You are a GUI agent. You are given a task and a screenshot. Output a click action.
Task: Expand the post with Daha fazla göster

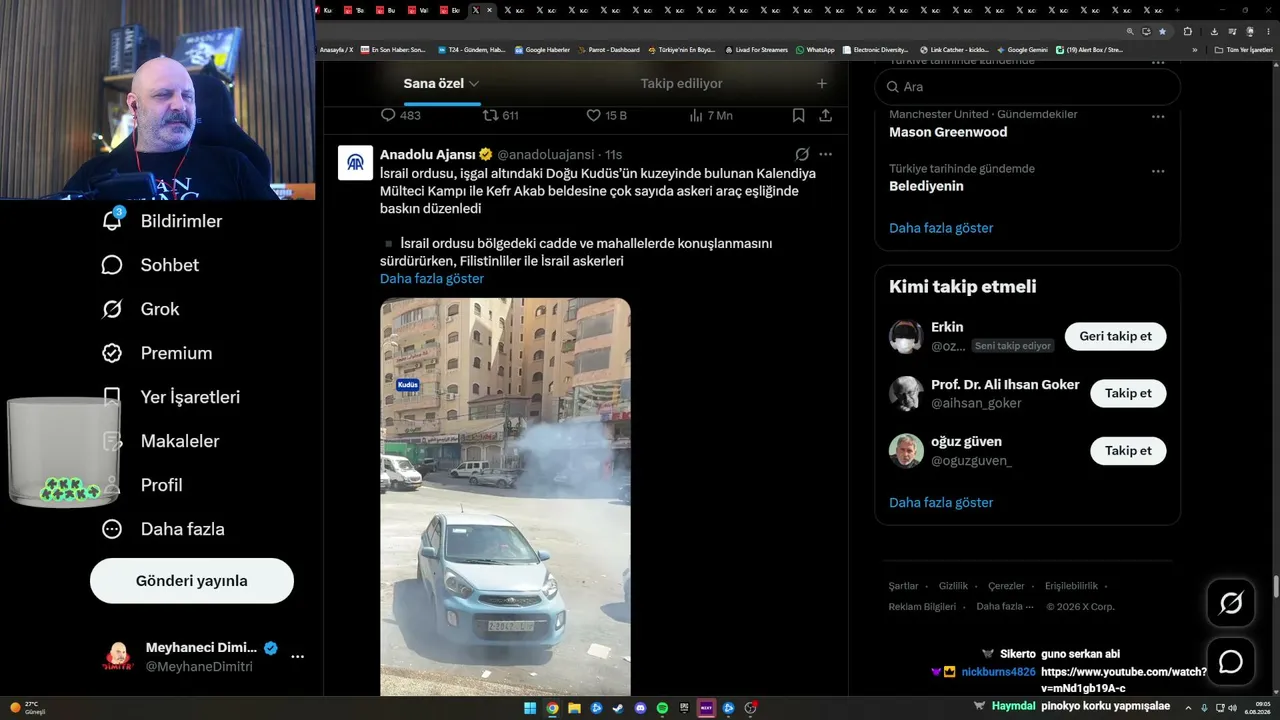pos(432,279)
